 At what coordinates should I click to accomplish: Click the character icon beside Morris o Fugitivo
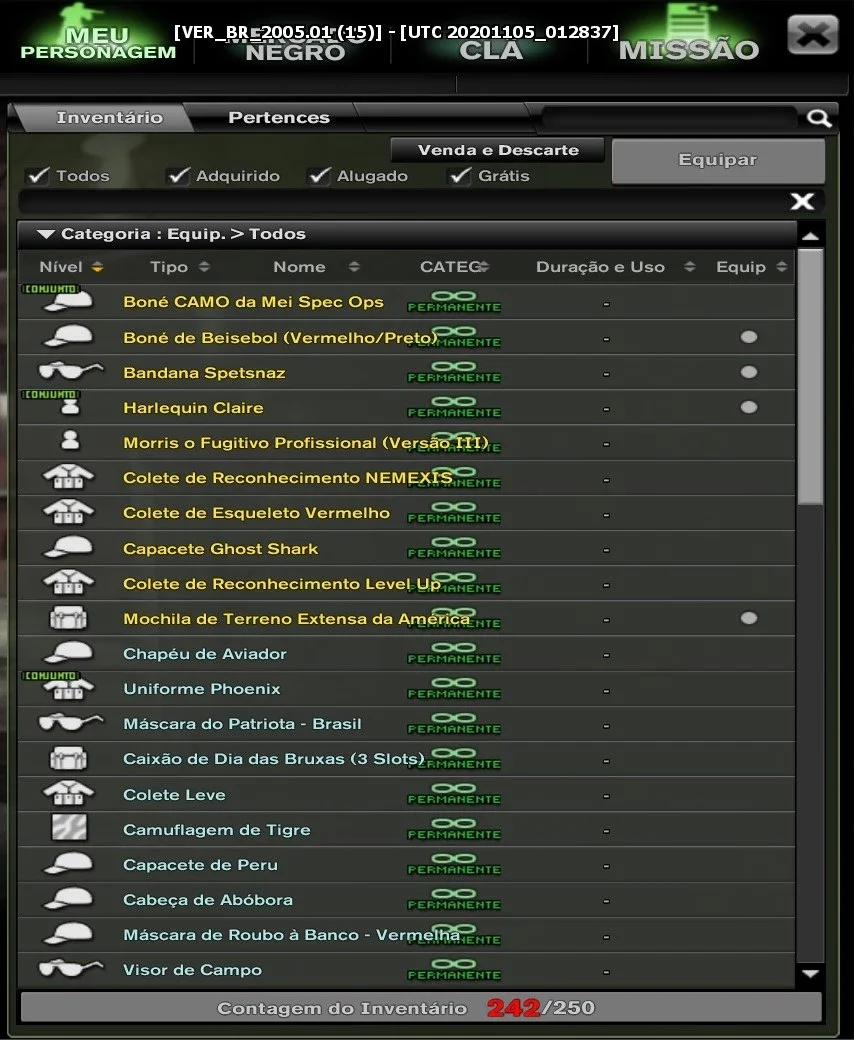(70, 441)
